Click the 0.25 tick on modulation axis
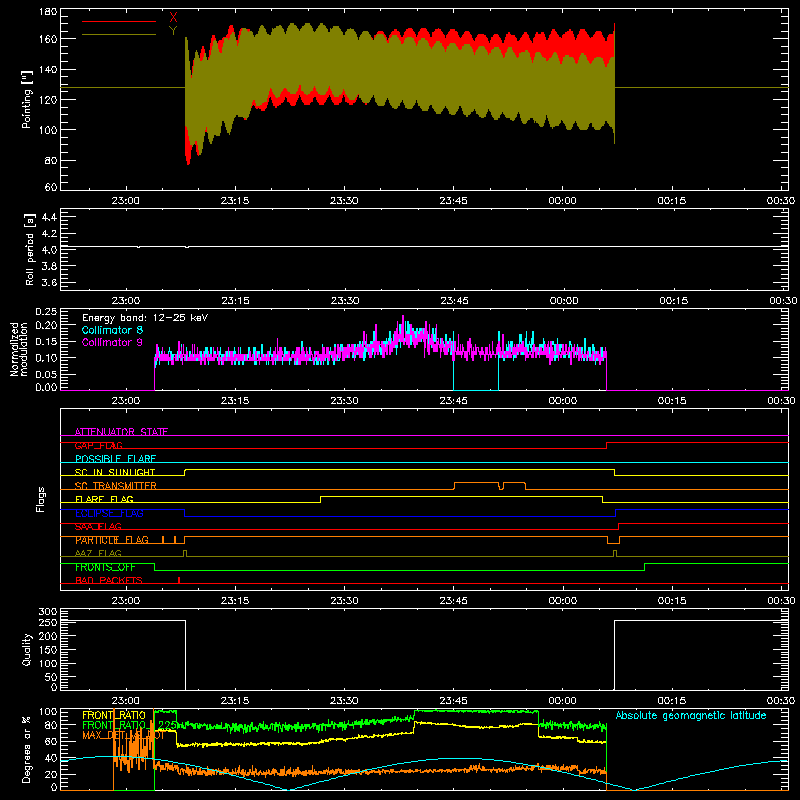This screenshot has width=800, height=800. point(47,312)
